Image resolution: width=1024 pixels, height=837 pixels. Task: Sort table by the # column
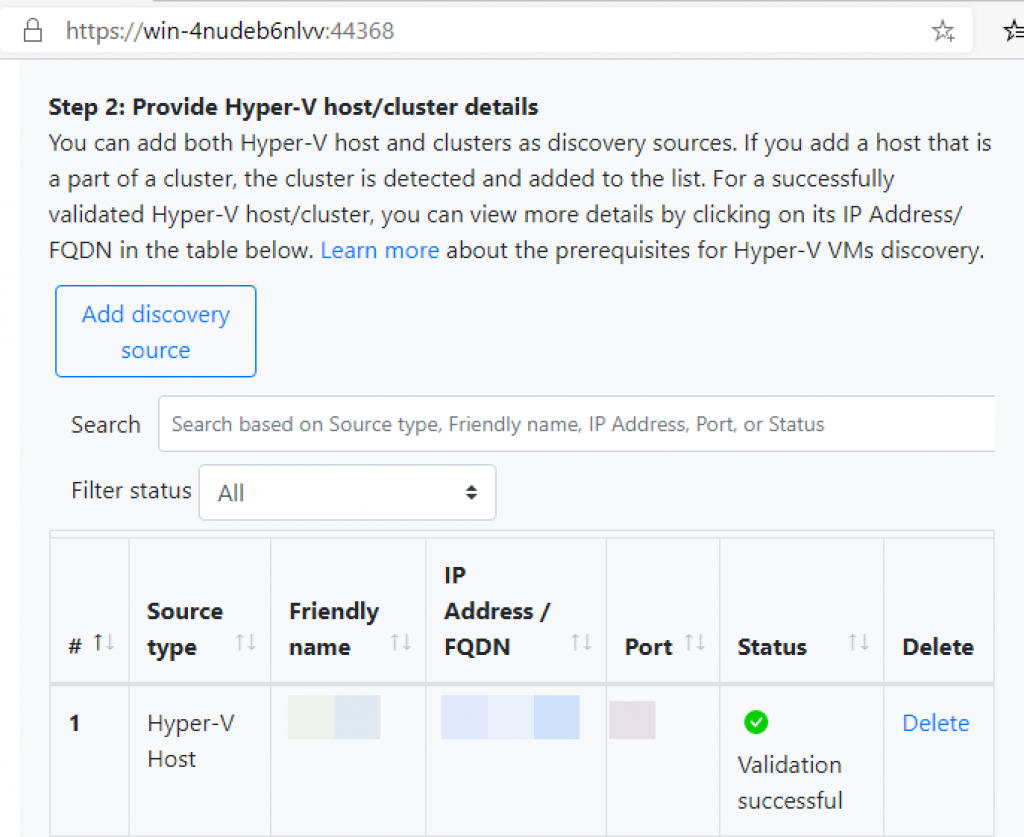(104, 645)
